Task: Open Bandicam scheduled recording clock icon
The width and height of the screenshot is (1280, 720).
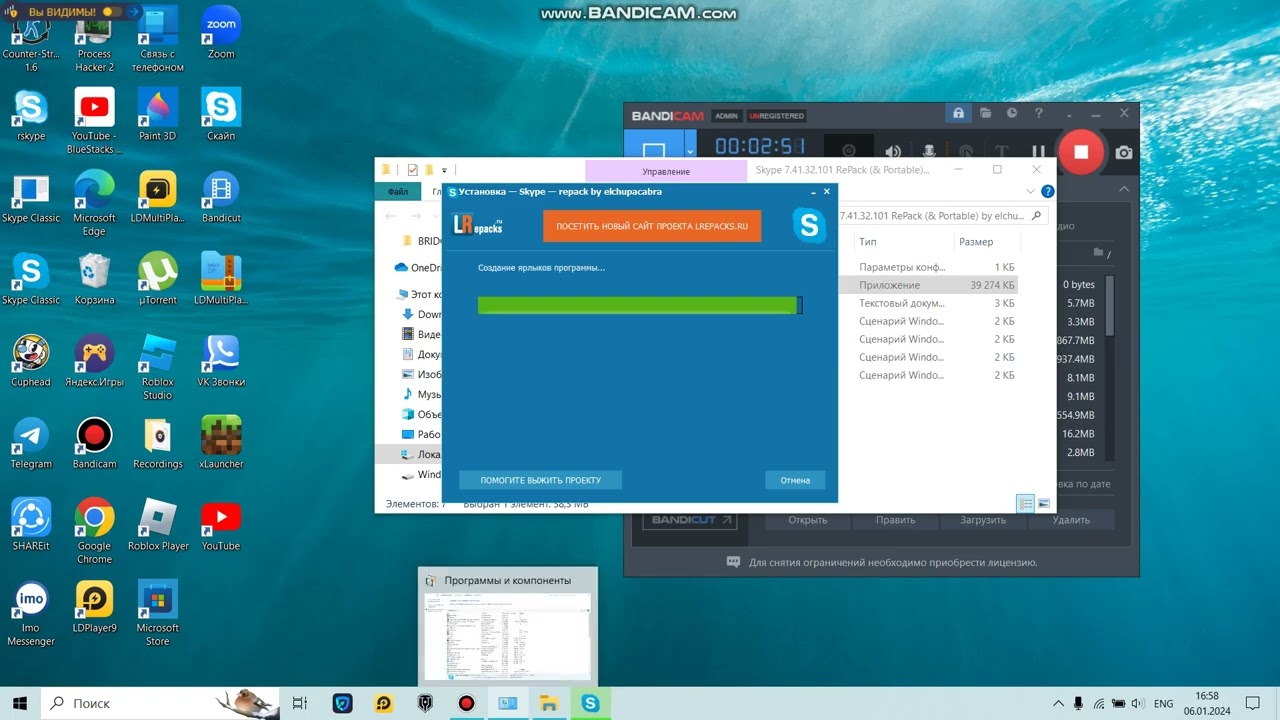Action: [1012, 114]
